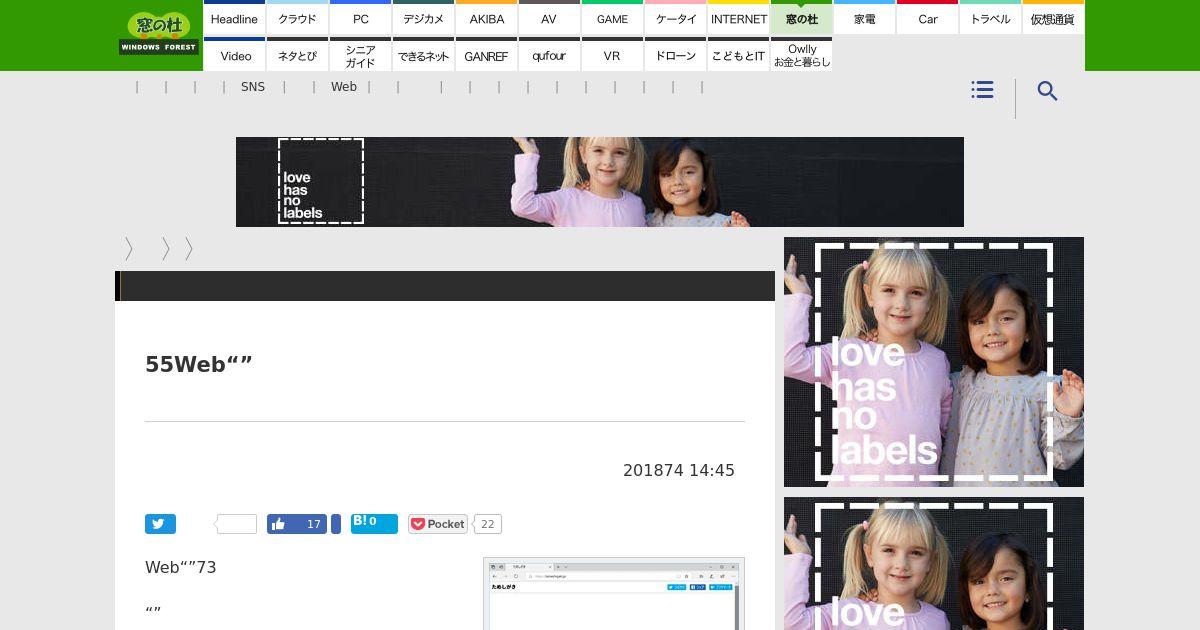Open the upper sidebar love has no labels ad
Viewport: 1200px width, 630px height.
pyautogui.click(x=934, y=362)
